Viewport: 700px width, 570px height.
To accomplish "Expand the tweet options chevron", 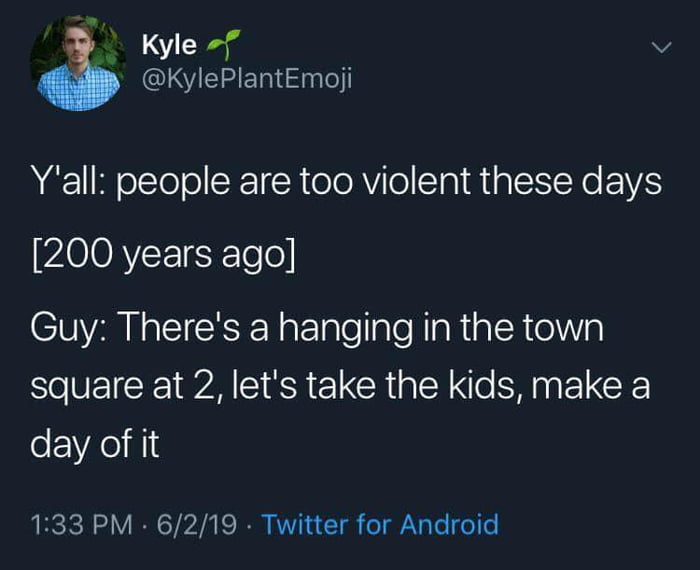I will tap(657, 48).
